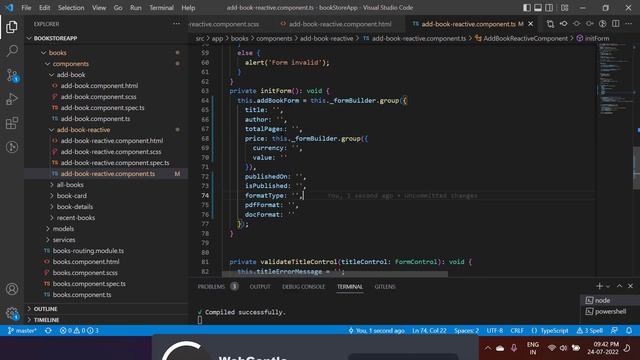Switch to the DEBUG CONSOLE tab
Image resolution: width=640 pixels, height=360 pixels.
pyautogui.click(x=304, y=287)
